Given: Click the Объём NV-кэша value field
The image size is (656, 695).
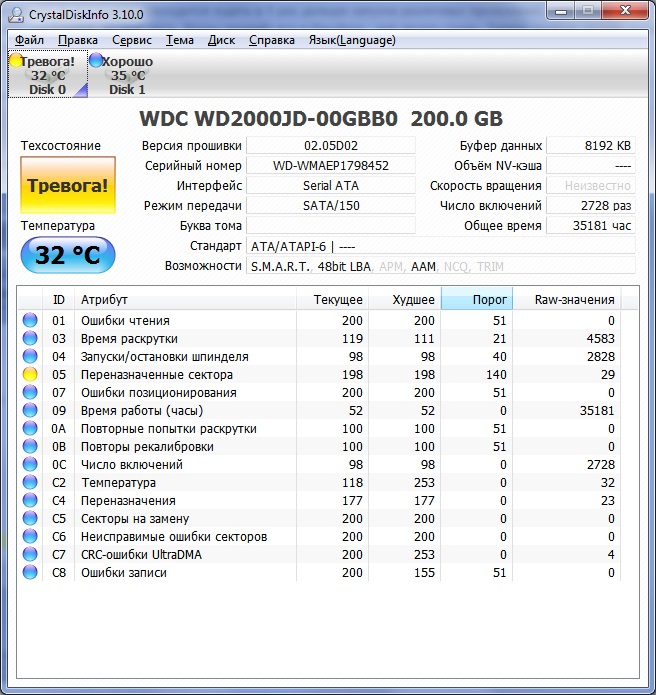Looking at the screenshot, I should point(591,165).
